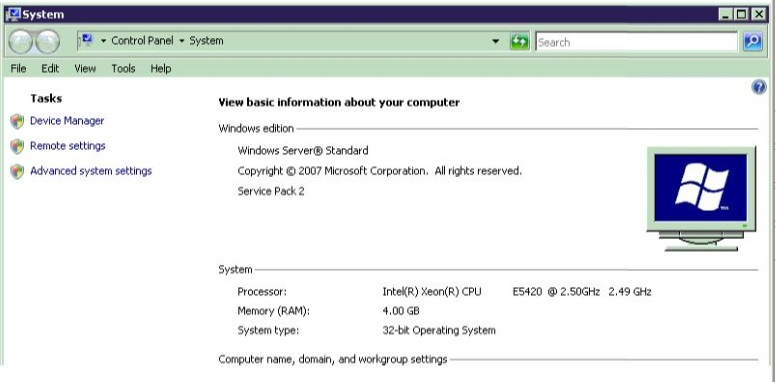This screenshot has width=776, height=382.
Task: Click shield icon beside Advanced system settings
Action: click(x=17, y=172)
